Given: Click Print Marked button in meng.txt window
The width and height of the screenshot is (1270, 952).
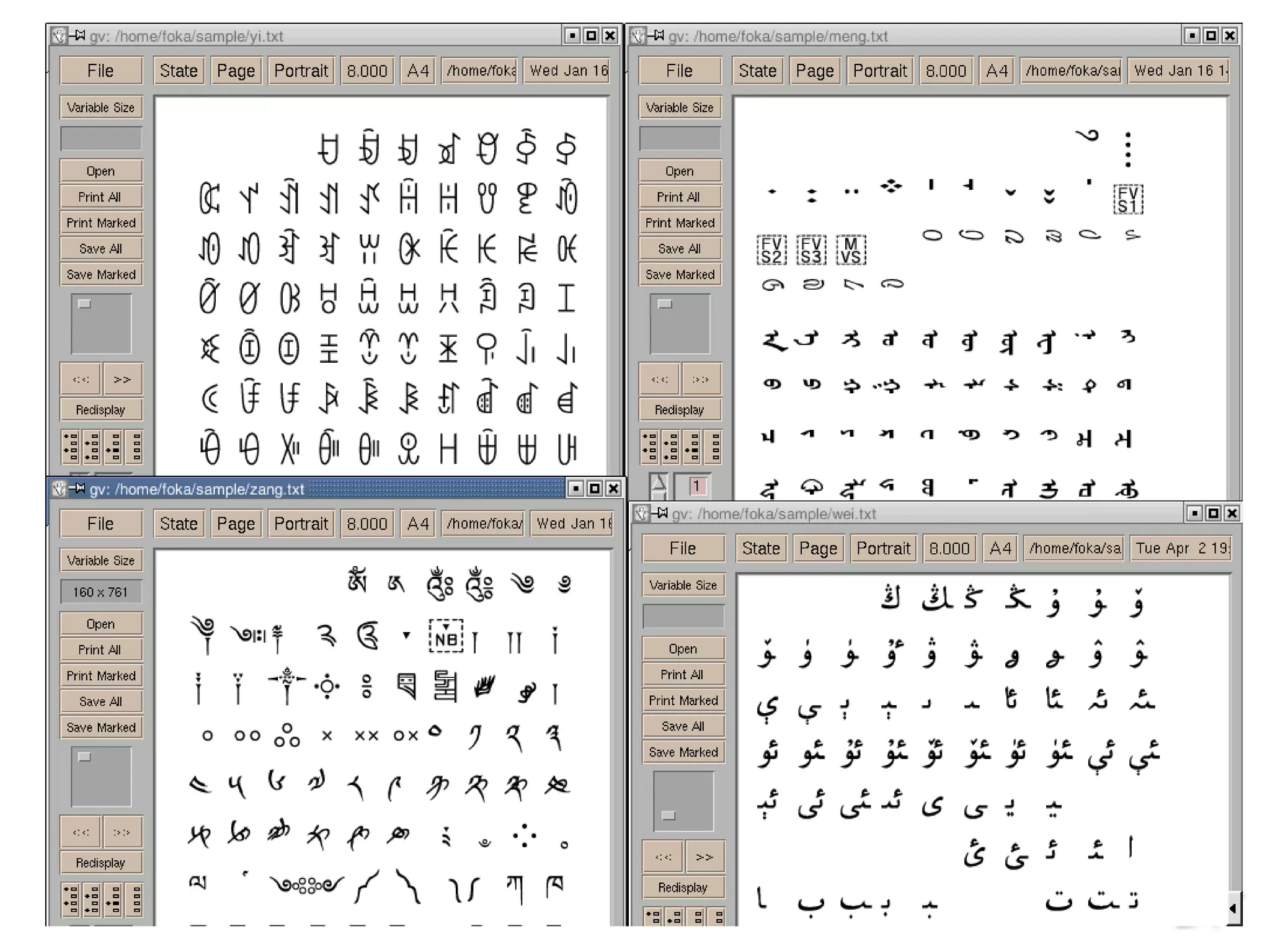Looking at the screenshot, I should click(680, 223).
